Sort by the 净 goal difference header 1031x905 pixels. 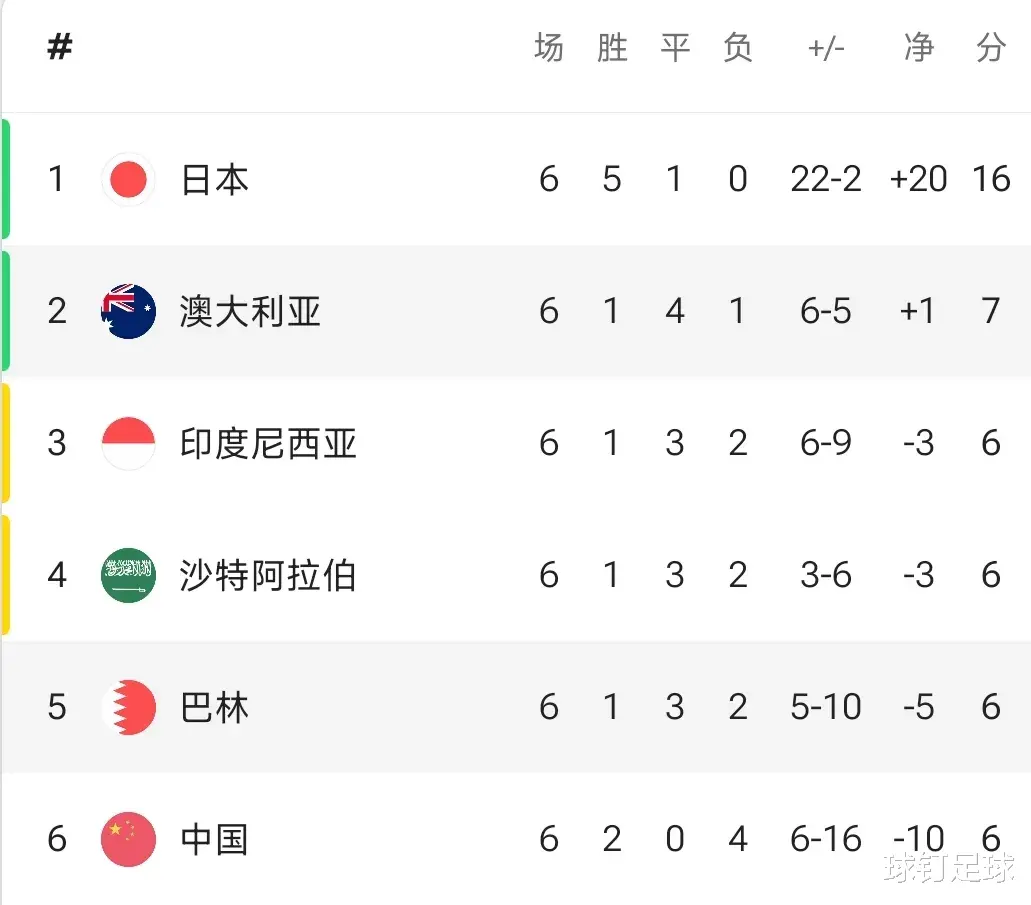[x=919, y=47]
